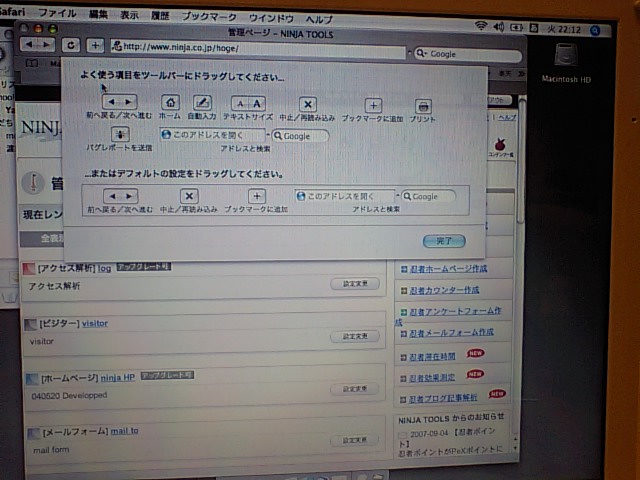Click 設定変更 button for mail form row
640x480 pixels.
pos(355,440)
